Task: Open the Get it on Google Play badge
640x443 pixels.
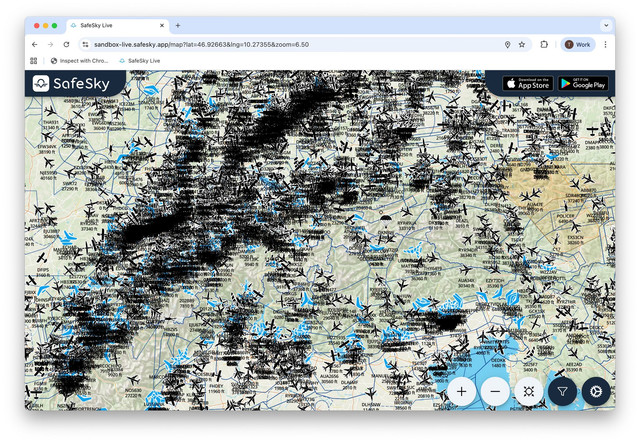Action: coord(583,83)
